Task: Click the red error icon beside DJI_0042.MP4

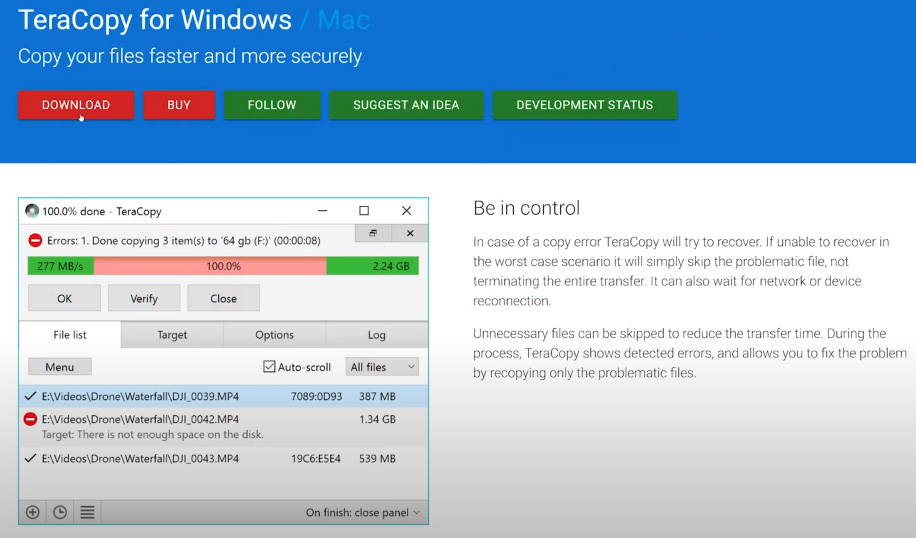Action: tap(31, 420)
